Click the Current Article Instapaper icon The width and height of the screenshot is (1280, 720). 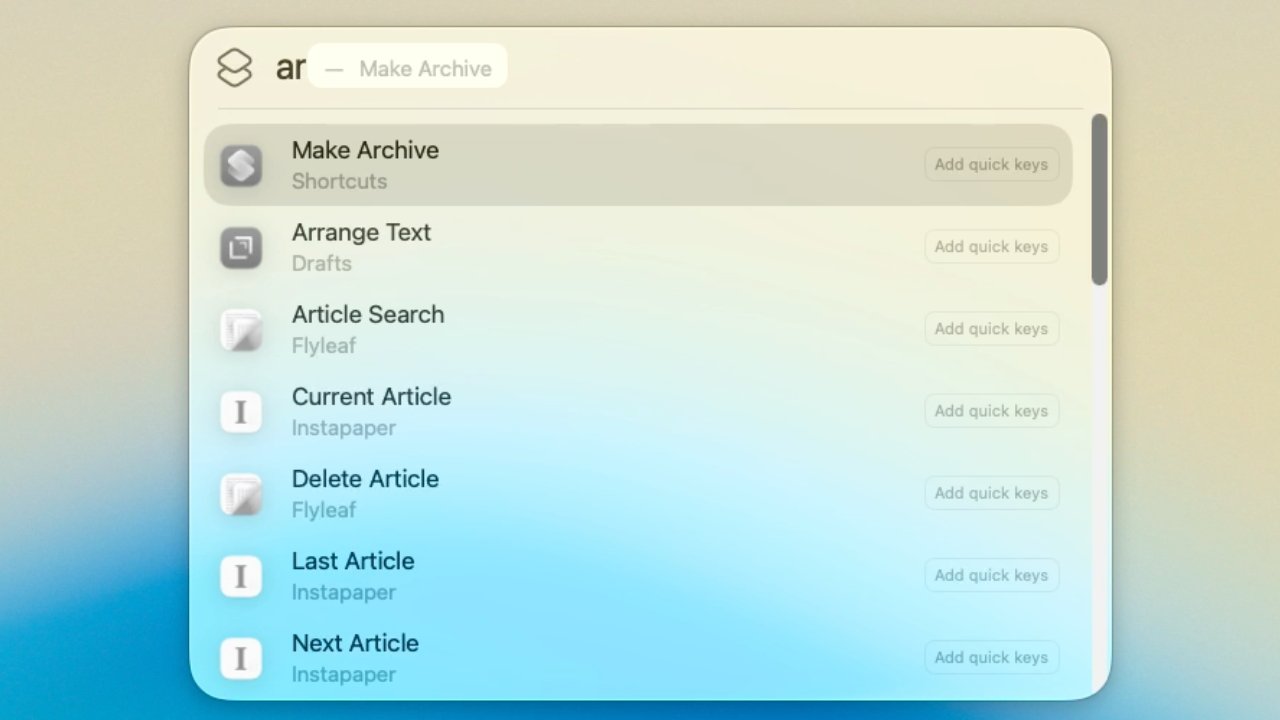point(241,411)
